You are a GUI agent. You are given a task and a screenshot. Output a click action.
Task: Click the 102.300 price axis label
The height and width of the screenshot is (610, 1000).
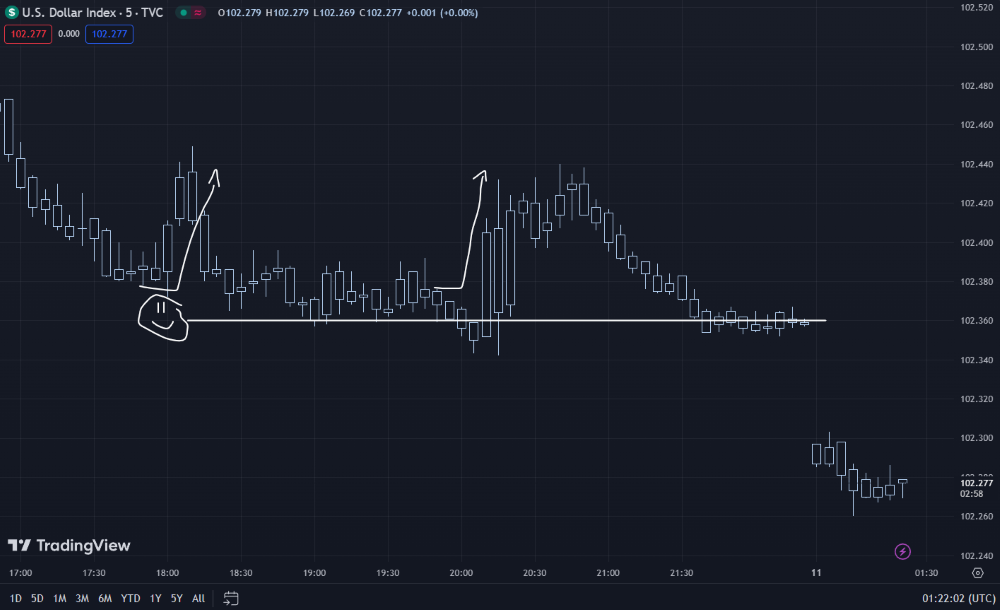pyautogui.click(x=976, y=438)
